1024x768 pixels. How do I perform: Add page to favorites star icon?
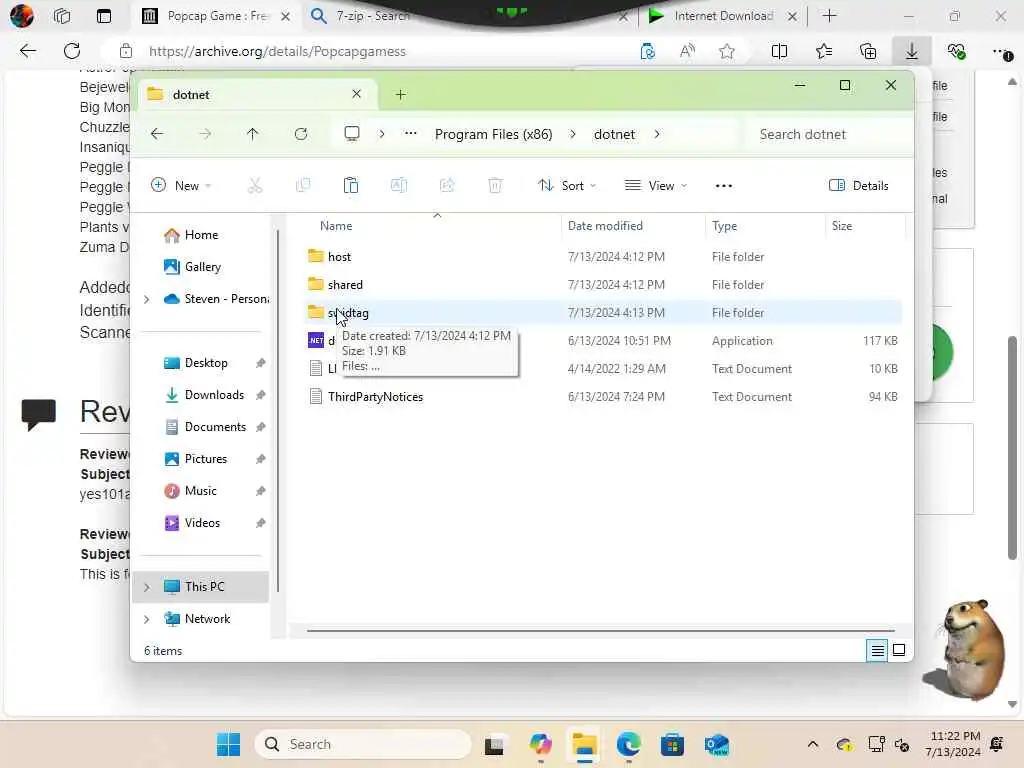(726, 52)
